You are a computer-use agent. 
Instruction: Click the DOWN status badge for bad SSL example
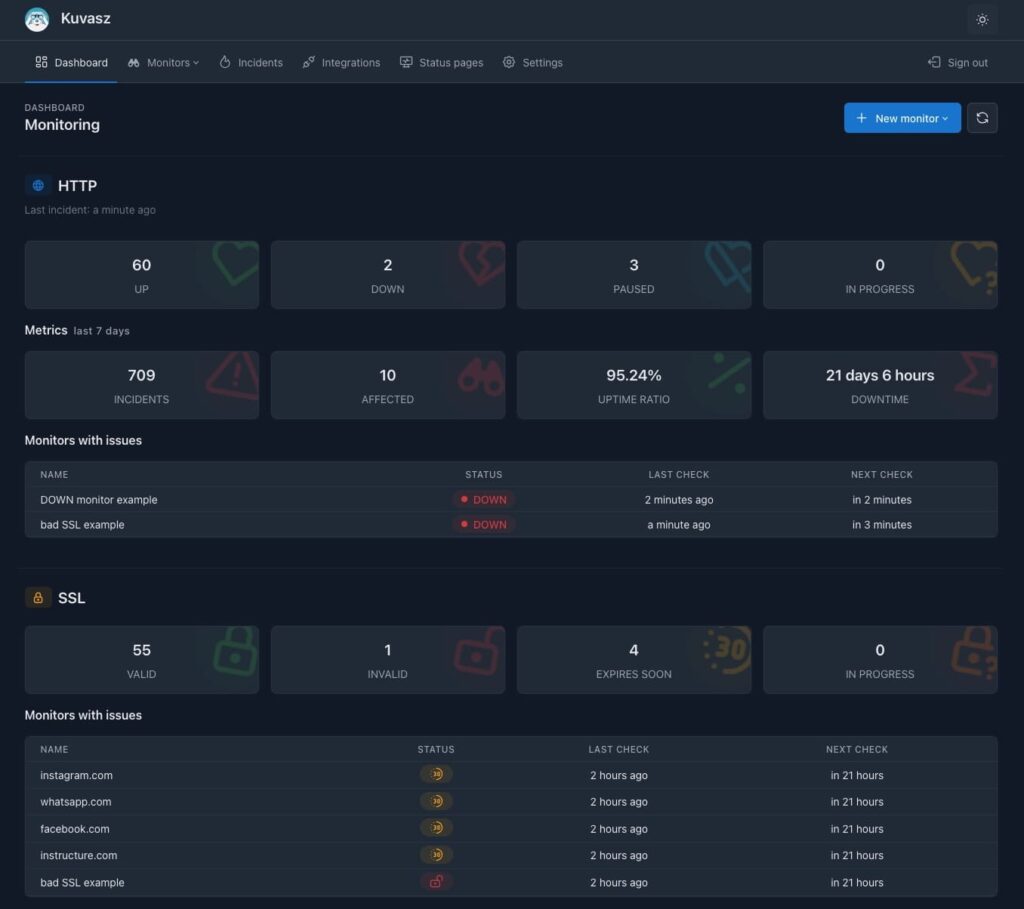pyautogui.click(x=484, y=524)
